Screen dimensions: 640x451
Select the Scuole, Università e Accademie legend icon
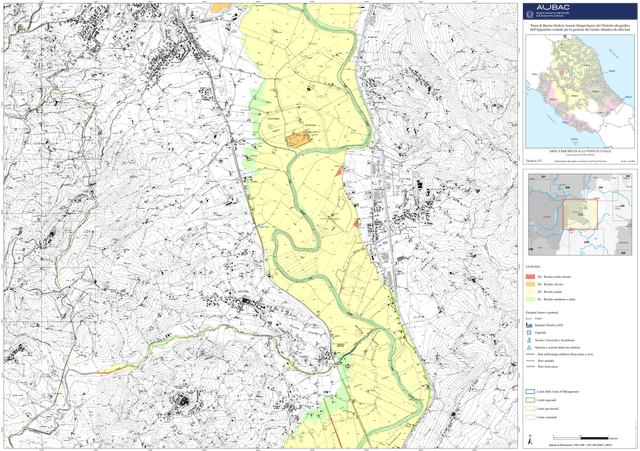(529, 340)
